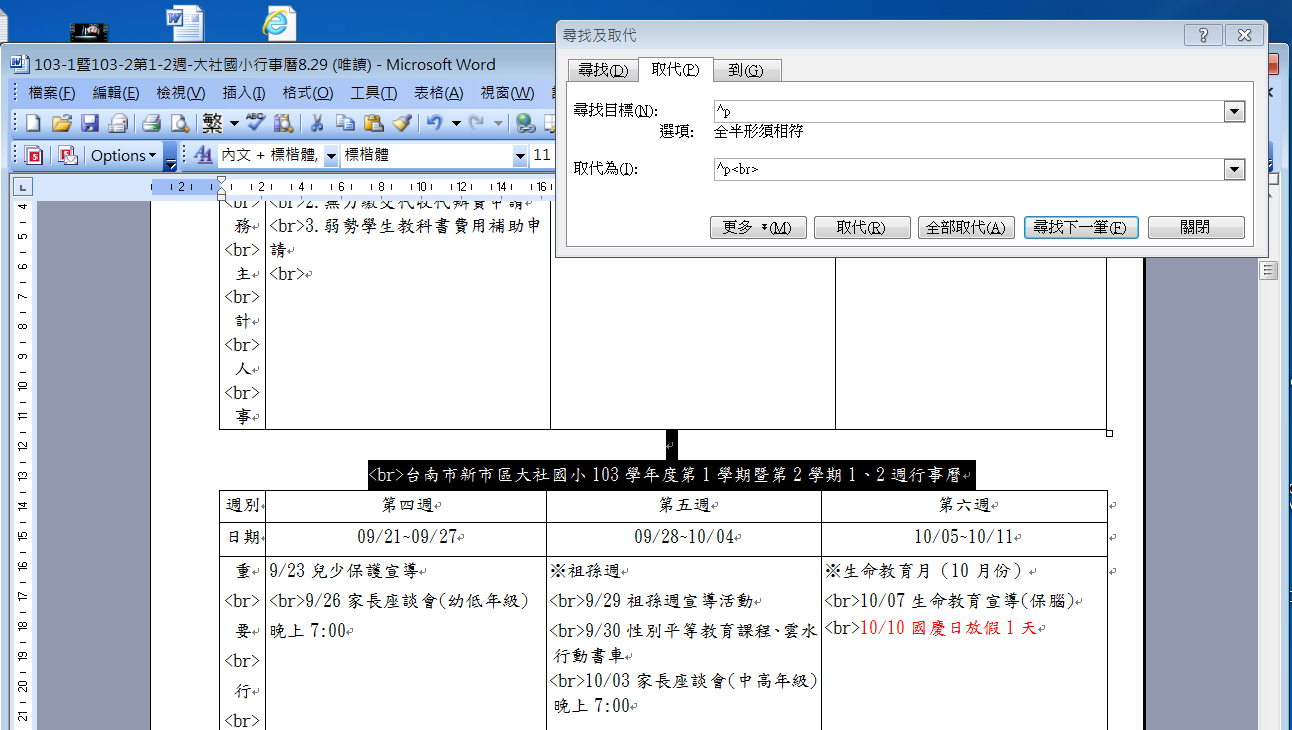1292x730 pixels.
Task: Click the 10/05~10/11 date cell
Action: (x=964, y=538)
